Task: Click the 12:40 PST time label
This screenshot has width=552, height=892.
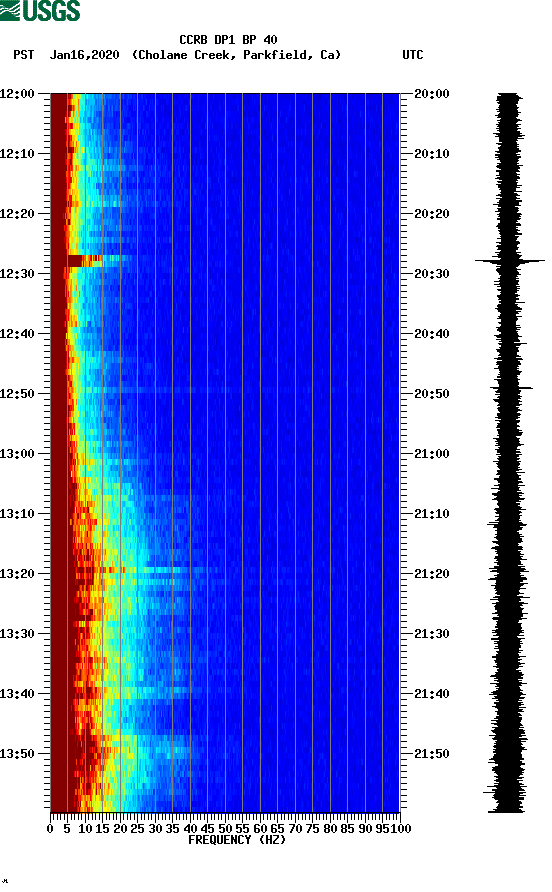Action: coord(18,334)
